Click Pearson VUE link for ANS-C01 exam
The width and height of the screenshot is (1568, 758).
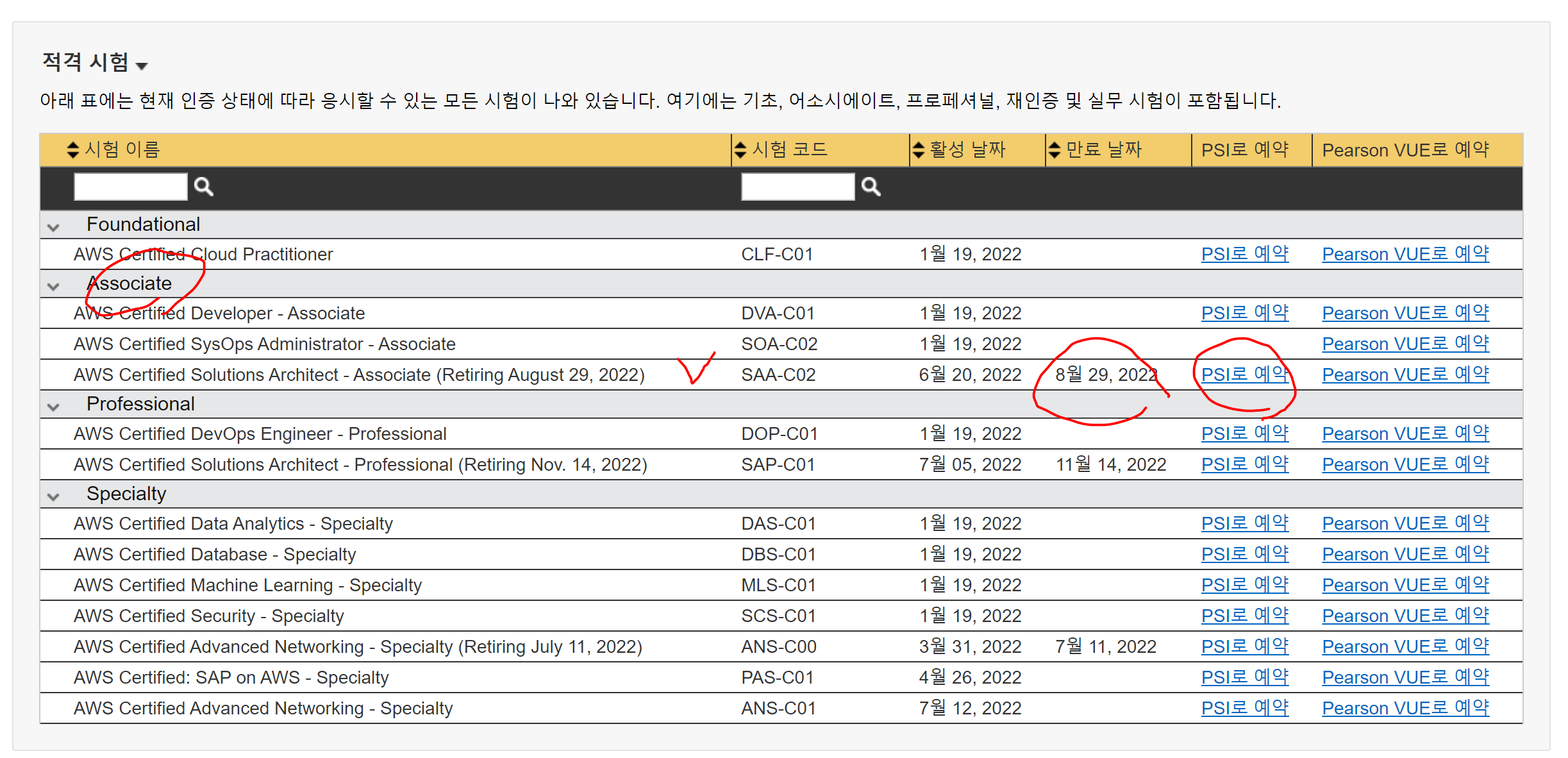click(1405, 708)
